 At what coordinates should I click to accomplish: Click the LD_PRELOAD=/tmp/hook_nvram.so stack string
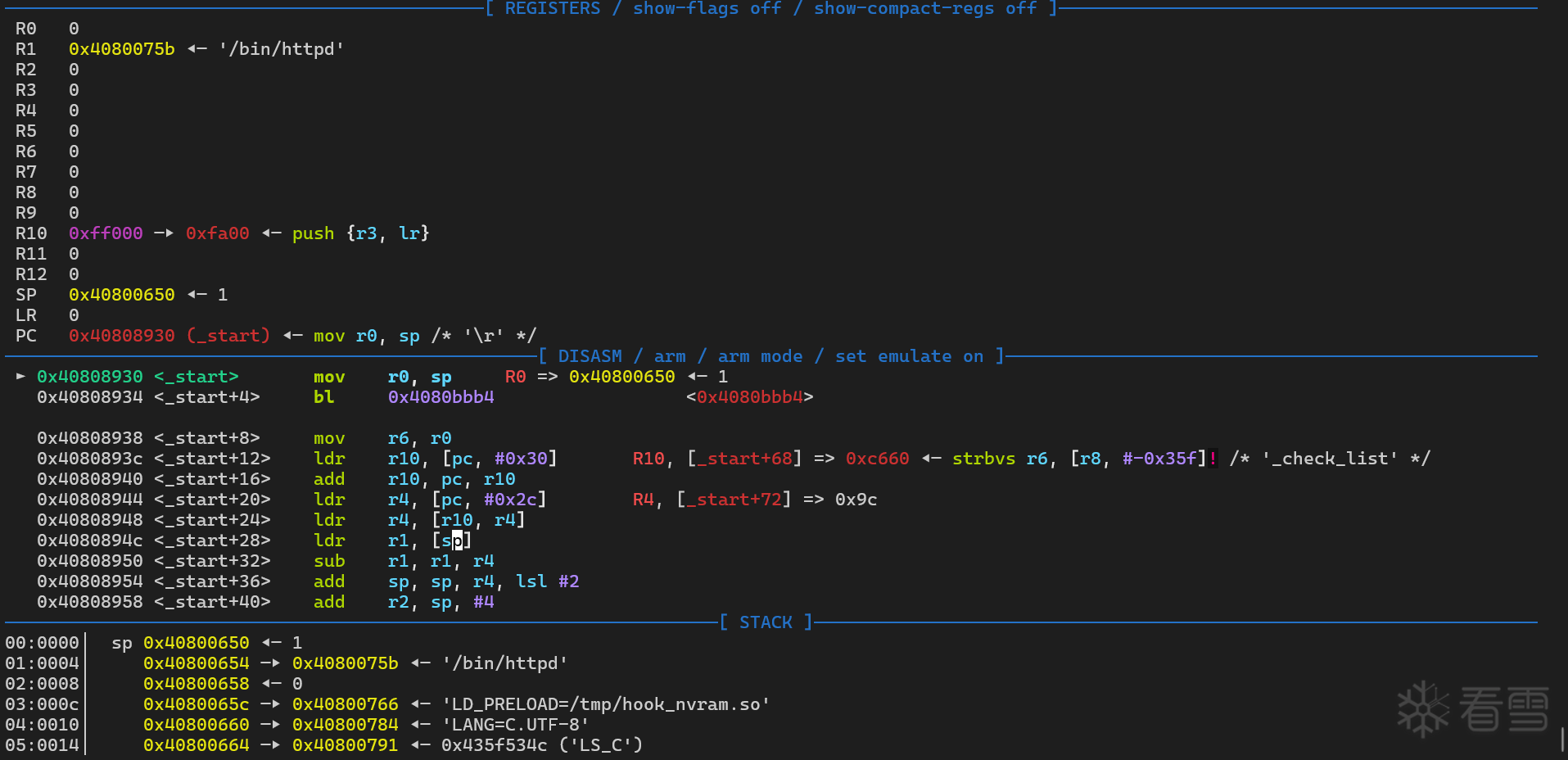click(x=606, y=704)
